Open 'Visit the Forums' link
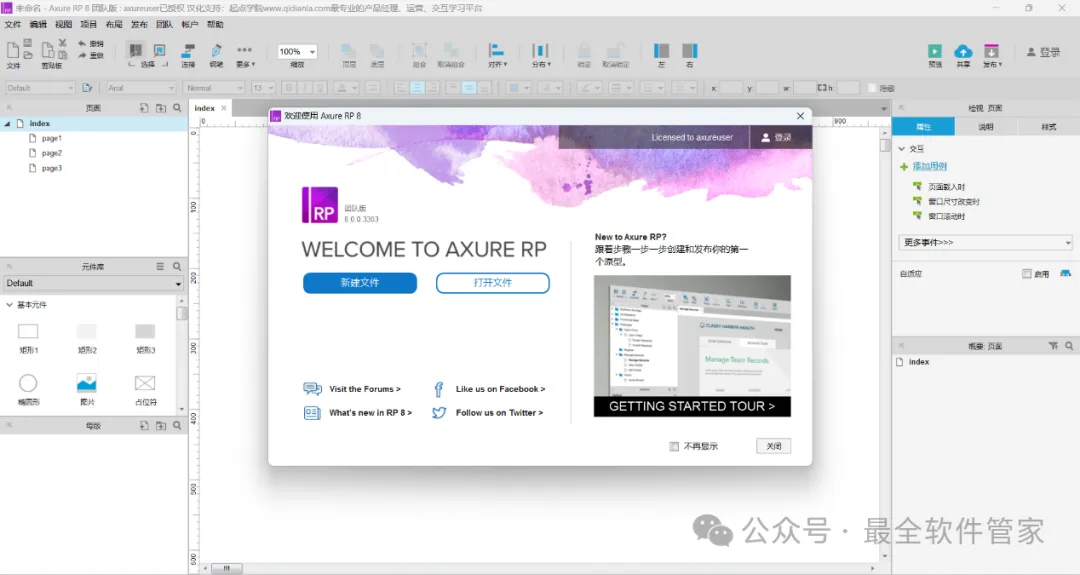Screen dimensions: 1080x575 click(364, 389)
